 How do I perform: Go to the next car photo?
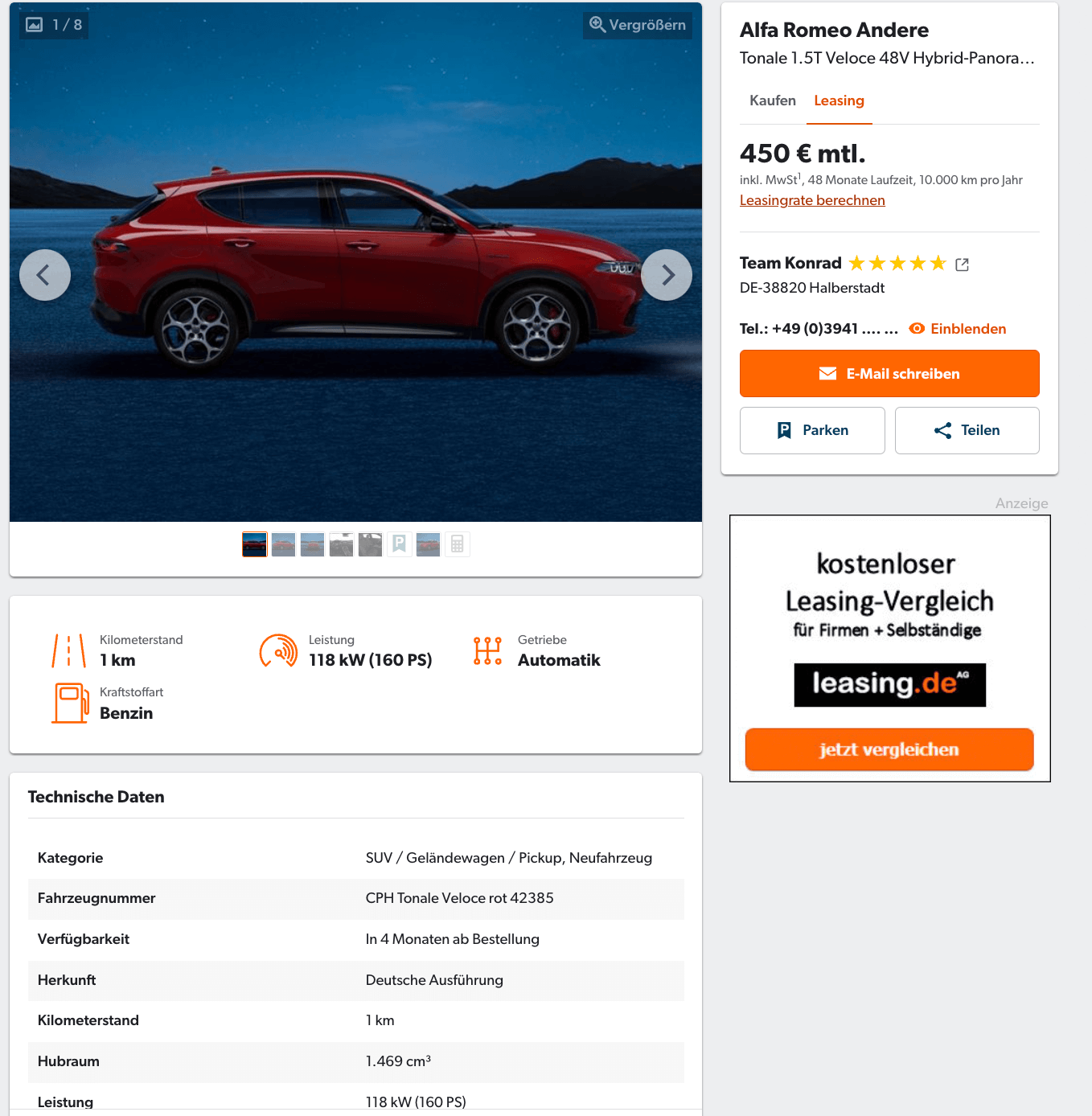pos(667,275)
